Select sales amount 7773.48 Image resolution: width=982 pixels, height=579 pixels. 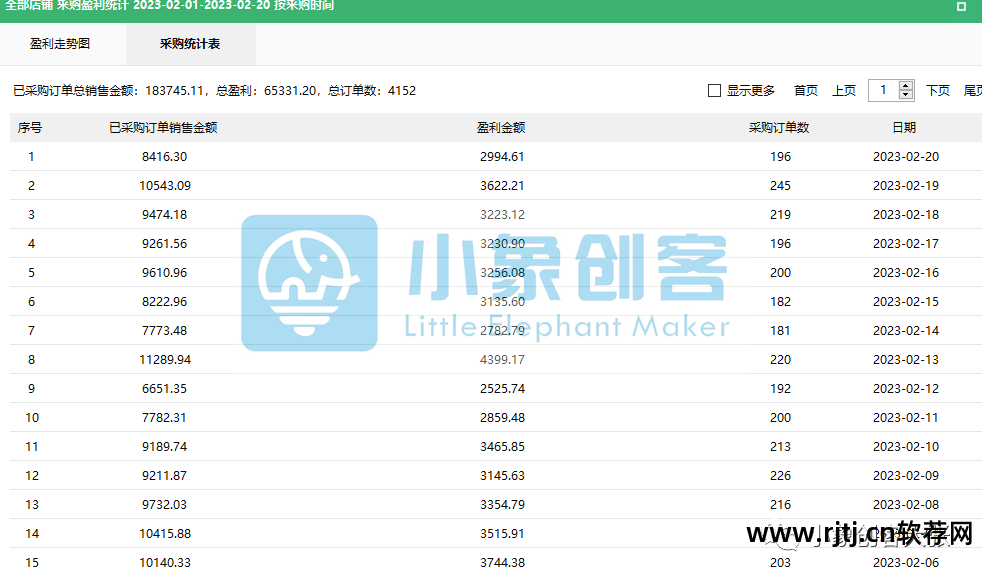[x=164, y=330]
